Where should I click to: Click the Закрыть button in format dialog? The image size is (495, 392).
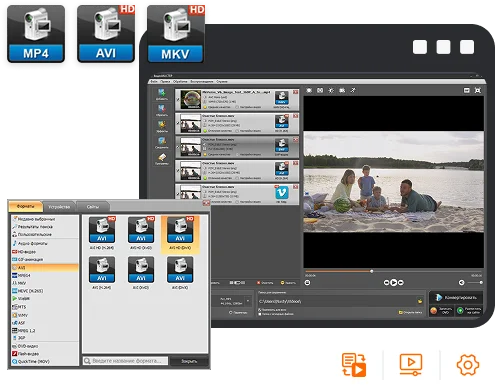point(189,361)
